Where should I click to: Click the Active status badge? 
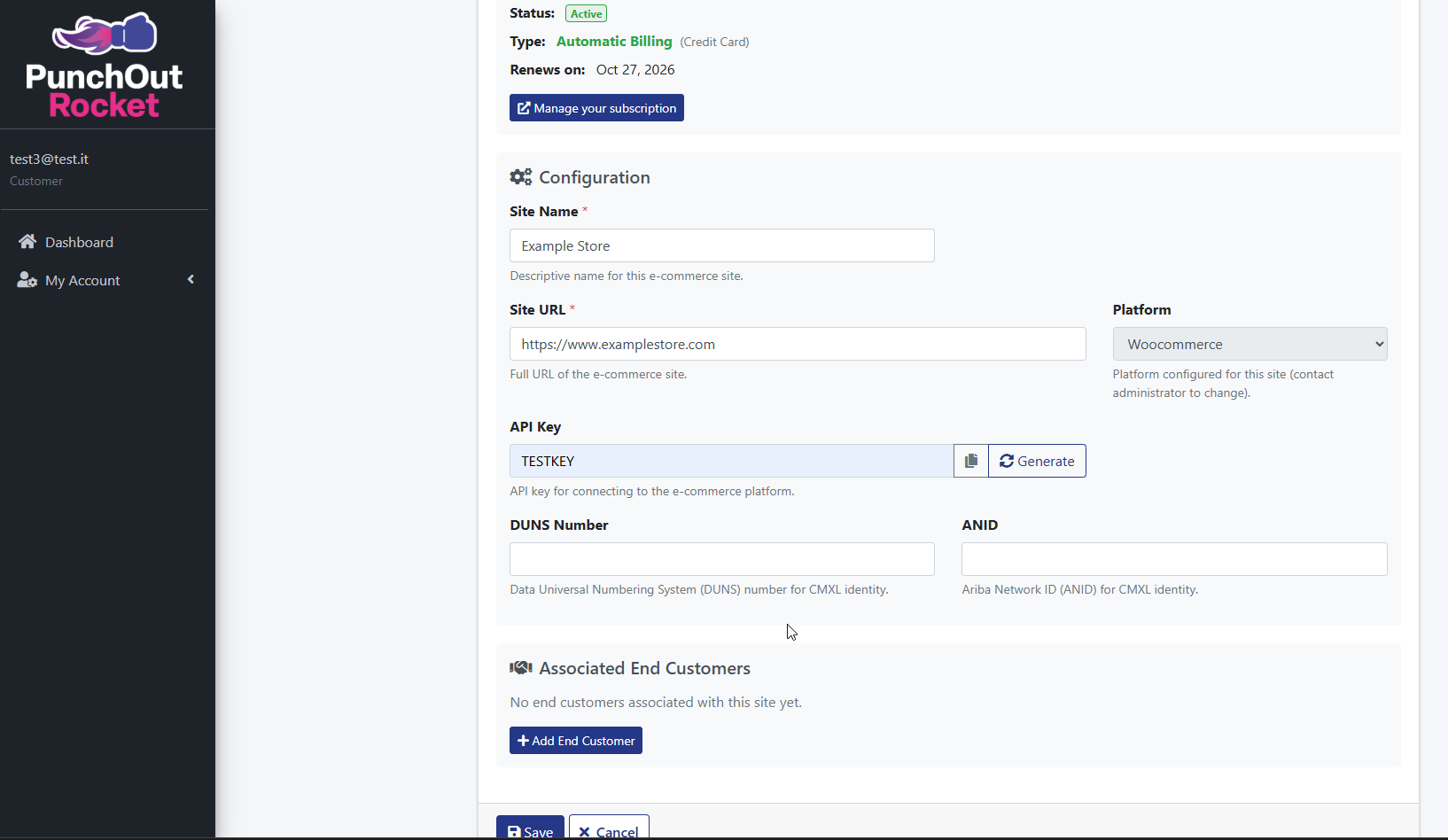point(586,13)
